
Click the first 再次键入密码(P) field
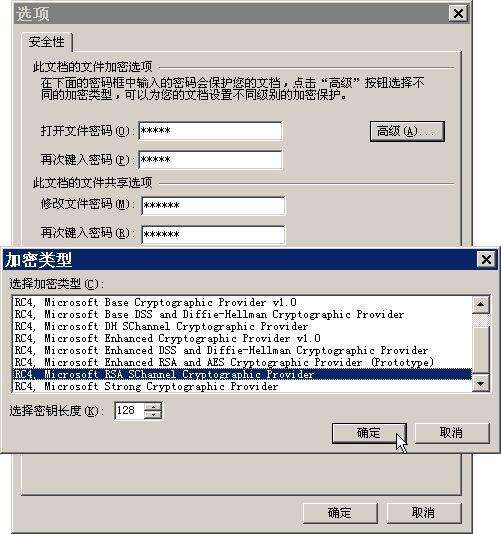pos(210,160)
